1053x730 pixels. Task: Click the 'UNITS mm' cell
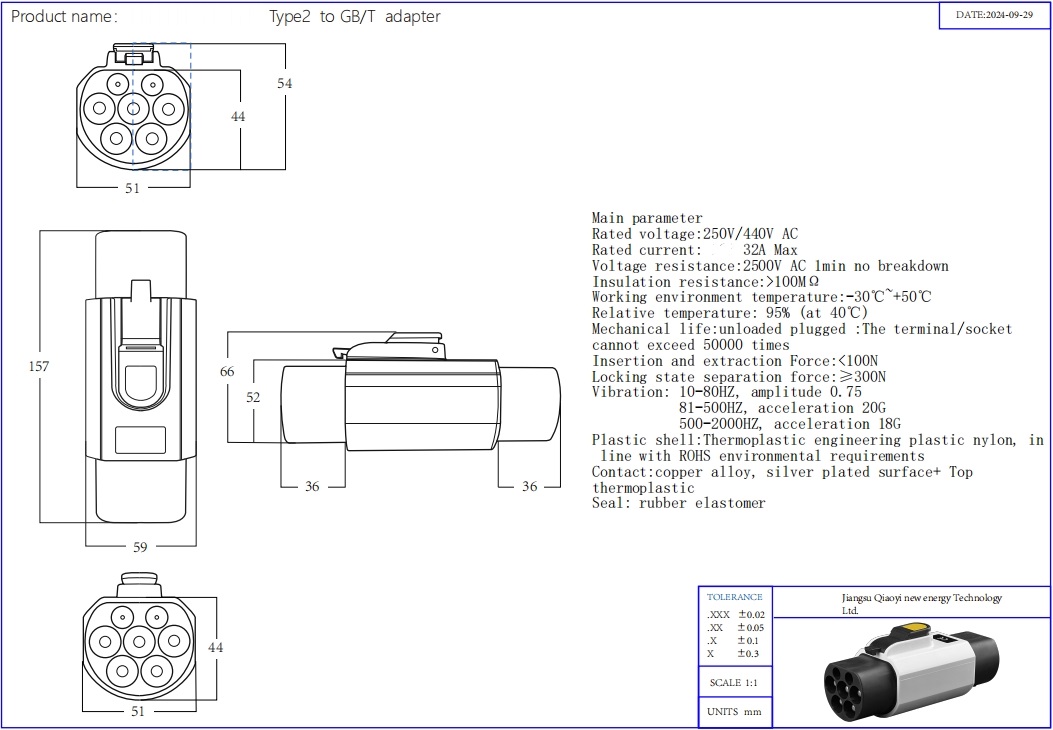tap(735, 712)
